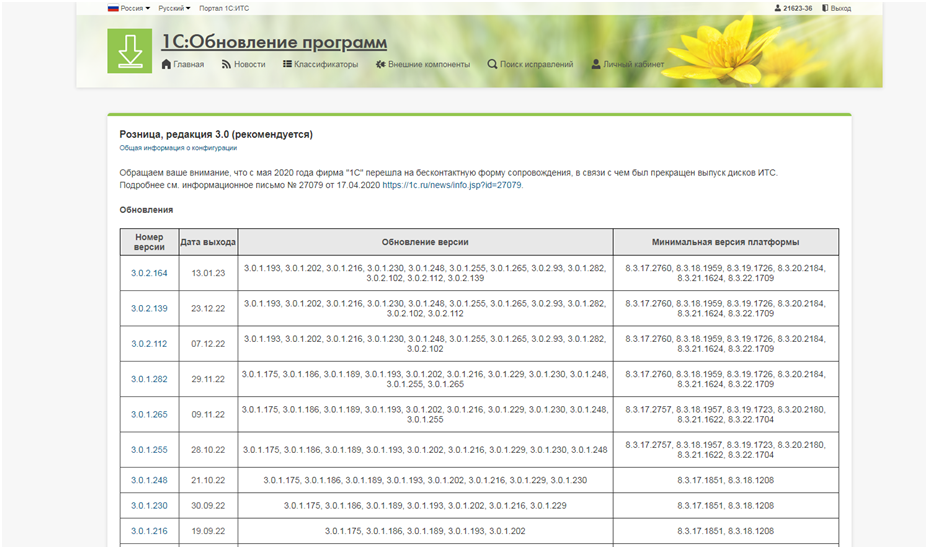Viewport: 928px width, 549px height.
Task: Click the RSS icon beside Новости
Action: (226, 64)
